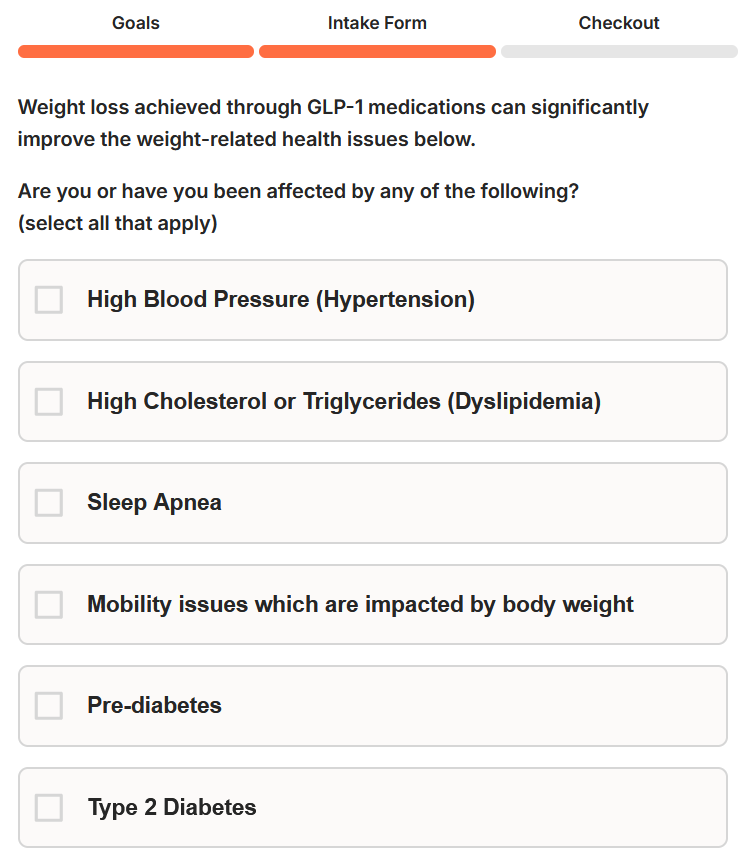The width and height of the screenshot is (752, 857).
Task: Click the "select all that apply" hint text
Action: (x=117, y=223)
